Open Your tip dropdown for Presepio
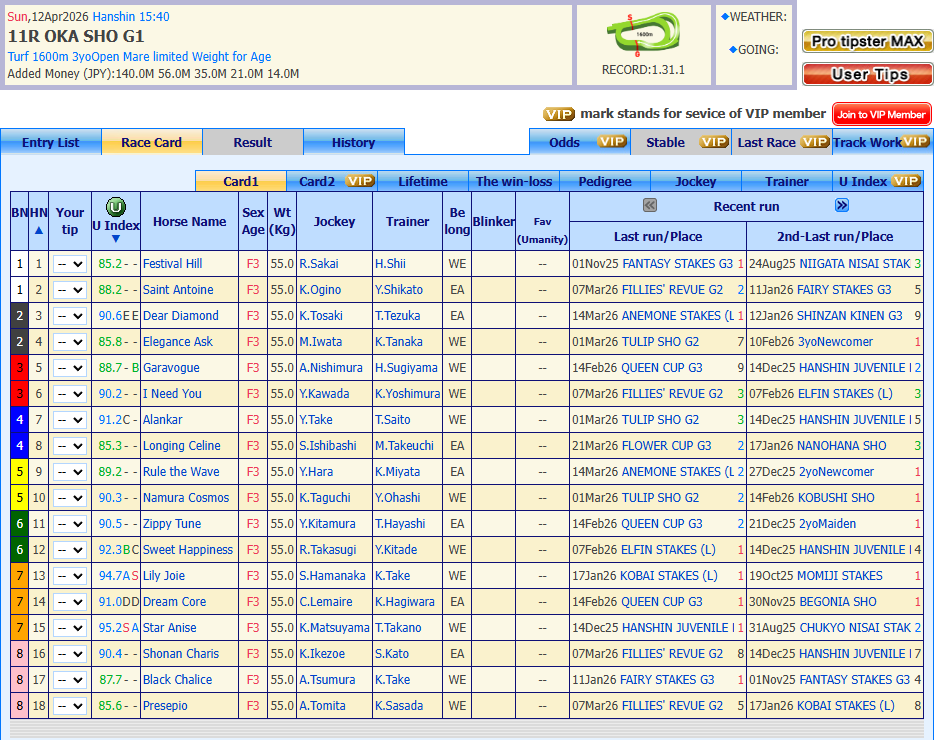The width and height of the screenshot is (941, 740). coord(70,706)
